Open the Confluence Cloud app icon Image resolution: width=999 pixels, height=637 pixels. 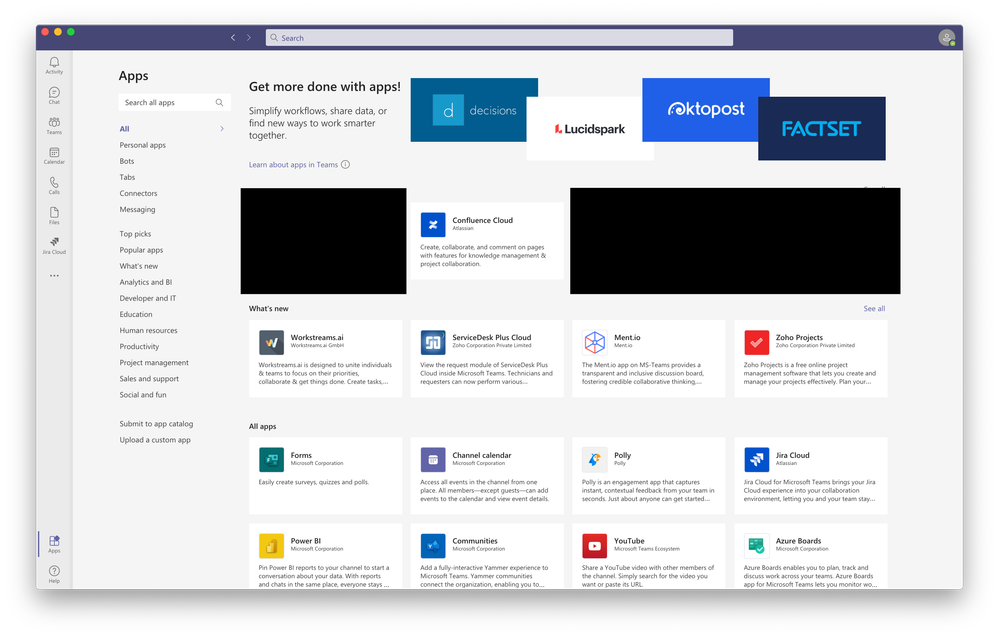433,225
